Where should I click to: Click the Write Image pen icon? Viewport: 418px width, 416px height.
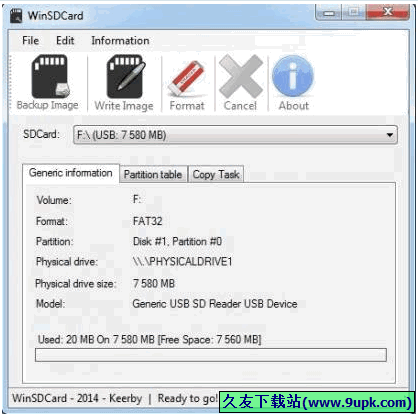click(x=126, y=77)
